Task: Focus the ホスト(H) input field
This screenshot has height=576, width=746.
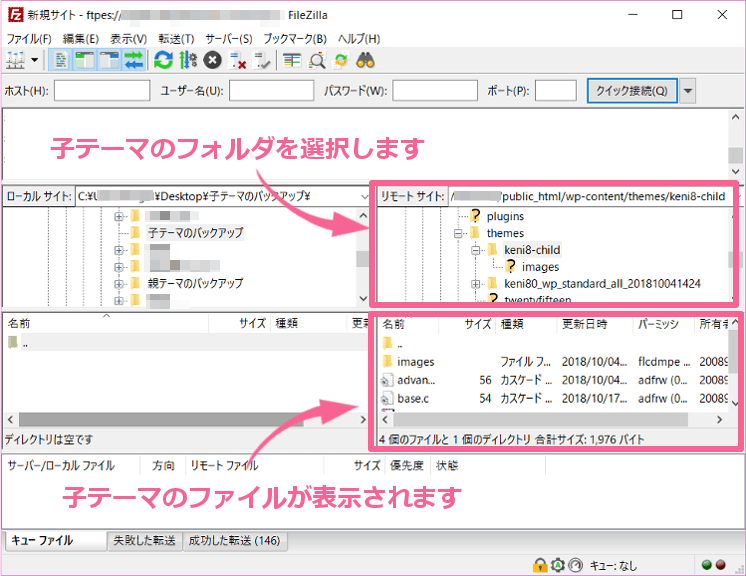Action: (102, 90)
